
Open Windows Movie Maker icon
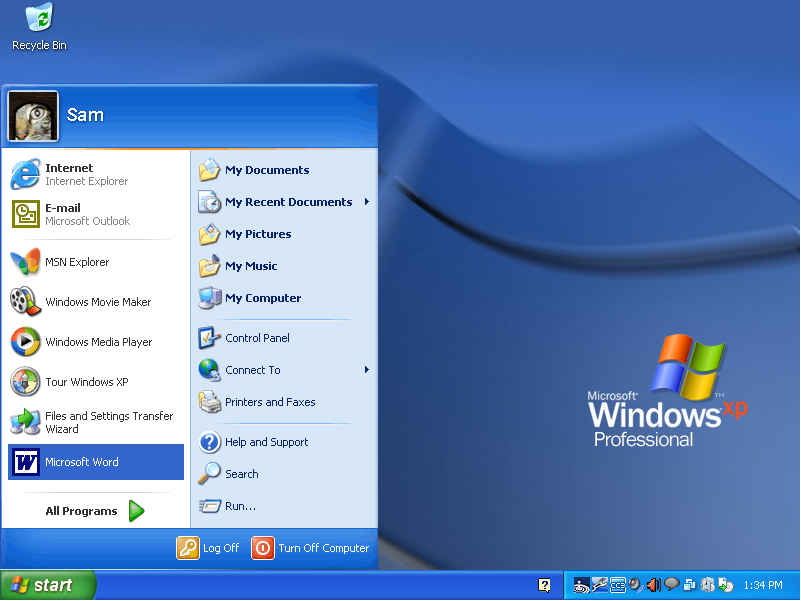(25, 302)
